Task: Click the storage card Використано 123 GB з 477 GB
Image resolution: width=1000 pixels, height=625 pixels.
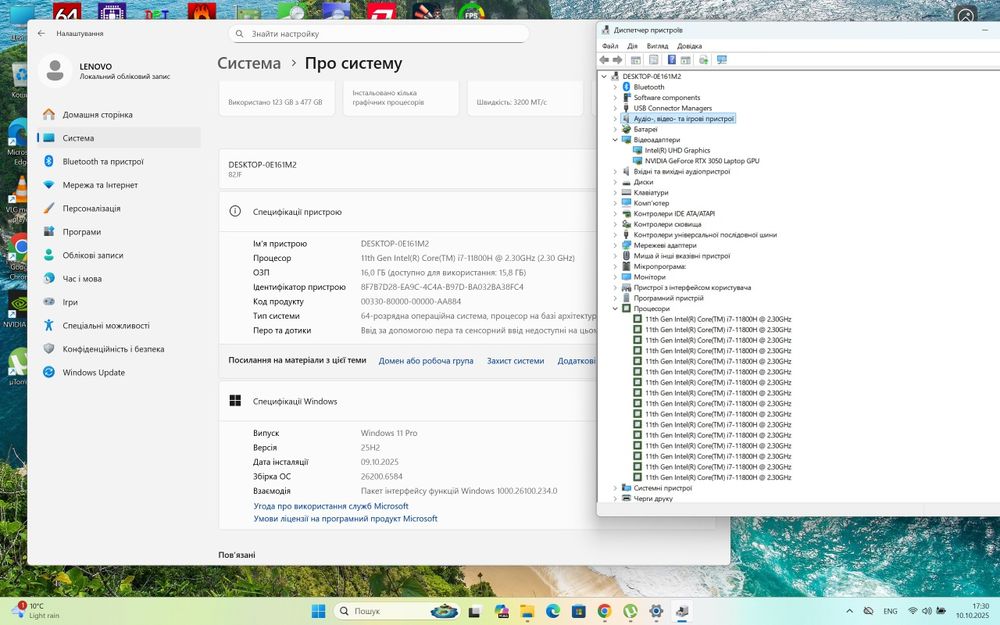Action: click(x=277, y=98)
